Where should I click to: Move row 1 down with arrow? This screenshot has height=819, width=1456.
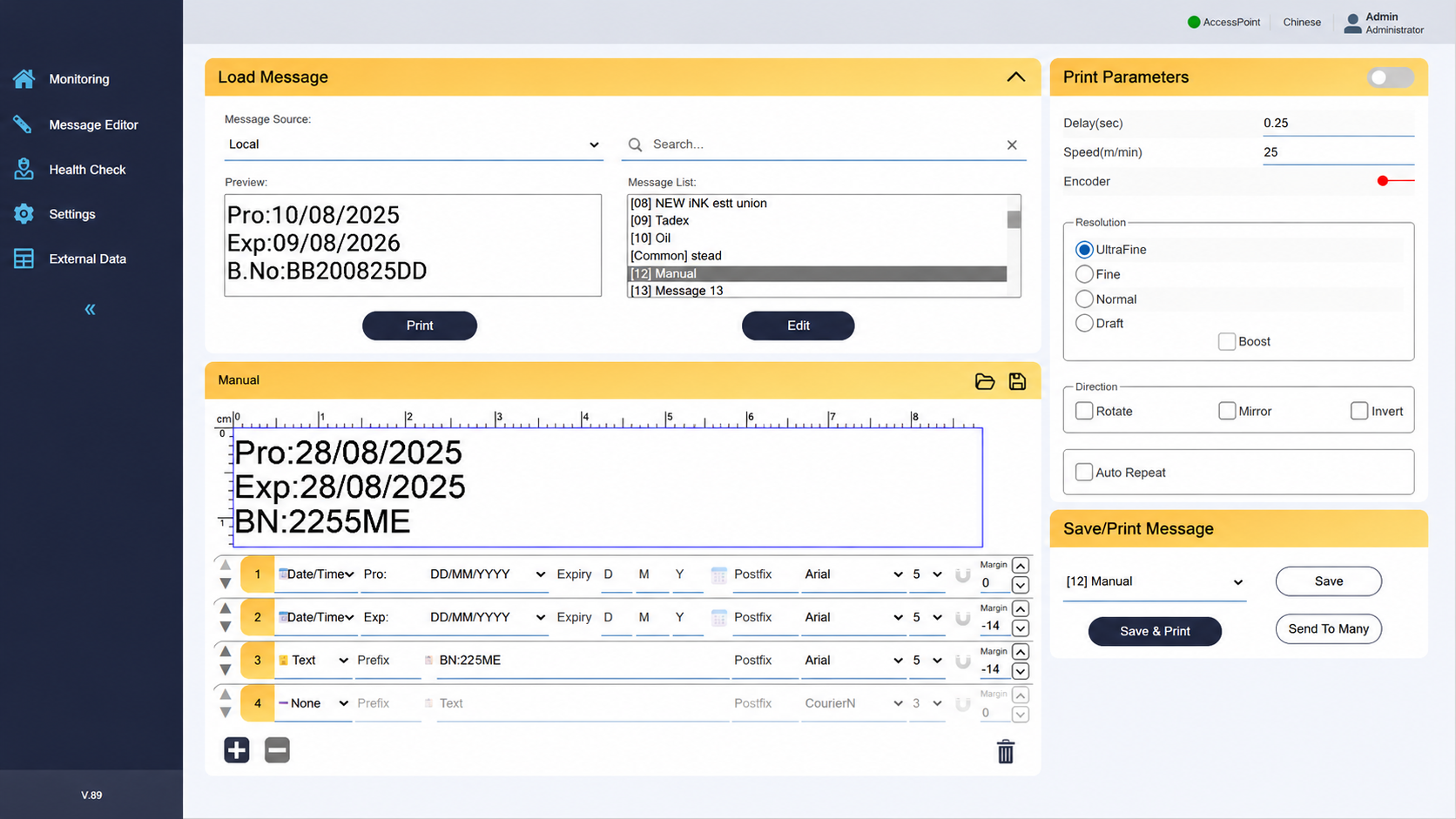(x=226, y=583)
